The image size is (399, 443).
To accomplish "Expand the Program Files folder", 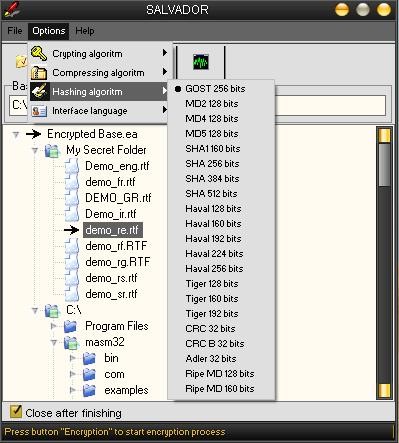I will [x=54, y=326].
